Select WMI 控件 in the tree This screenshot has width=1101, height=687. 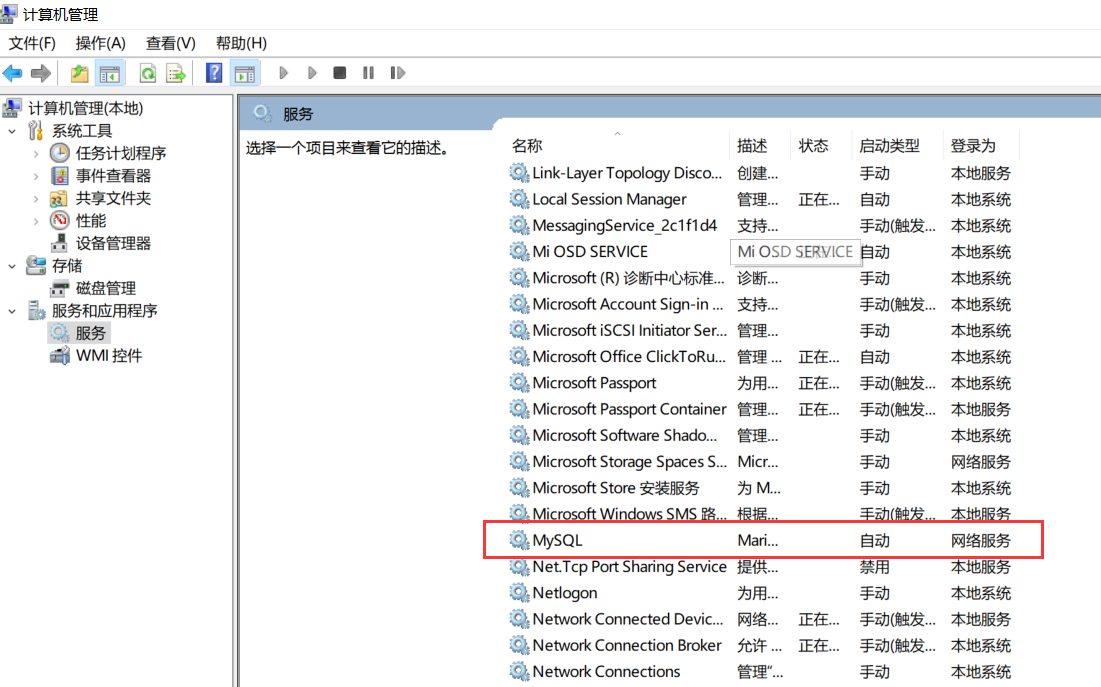click(109, 355)
